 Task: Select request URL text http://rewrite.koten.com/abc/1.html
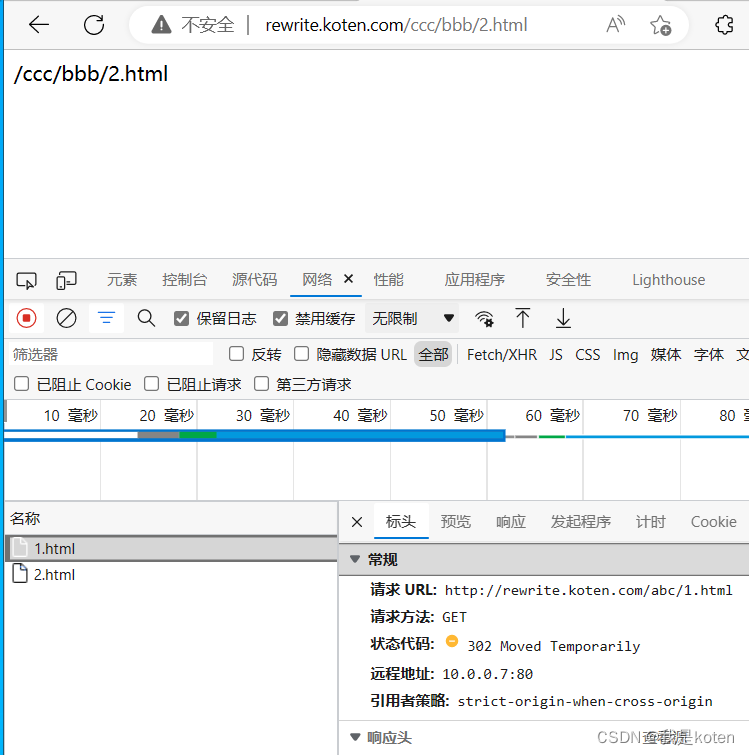[x=588, y=590]
